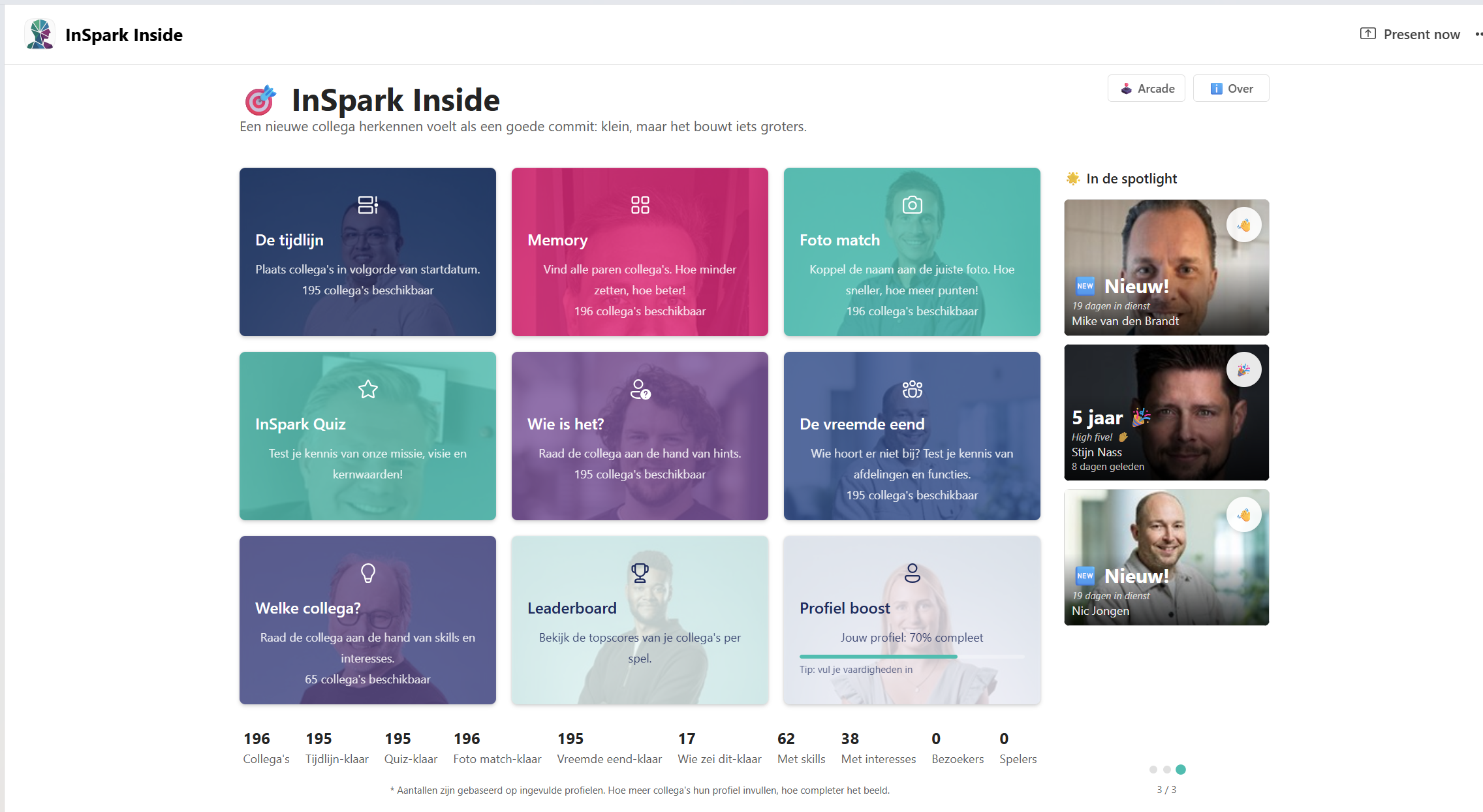Click the 0 Spelers statistic
Screen dimensions: 1483x812
(x=1018, y=748)
